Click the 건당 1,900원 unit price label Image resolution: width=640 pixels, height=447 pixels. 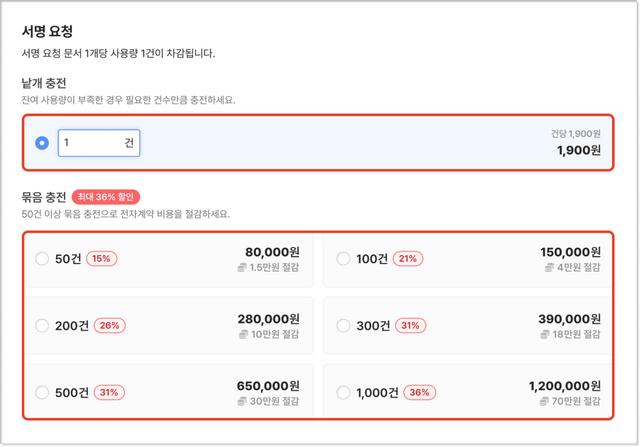pos(576,133)
